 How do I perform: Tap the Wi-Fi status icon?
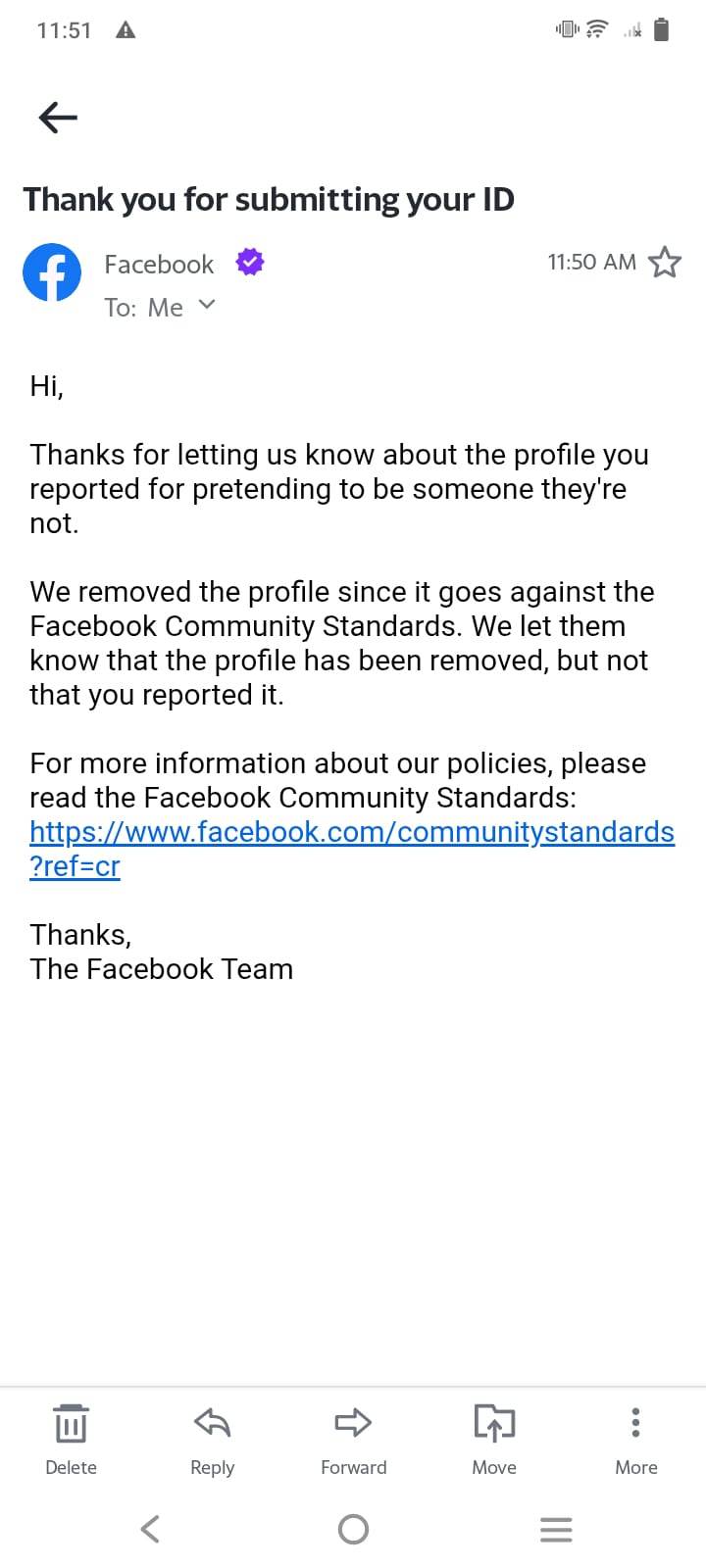tap(596, 29)
